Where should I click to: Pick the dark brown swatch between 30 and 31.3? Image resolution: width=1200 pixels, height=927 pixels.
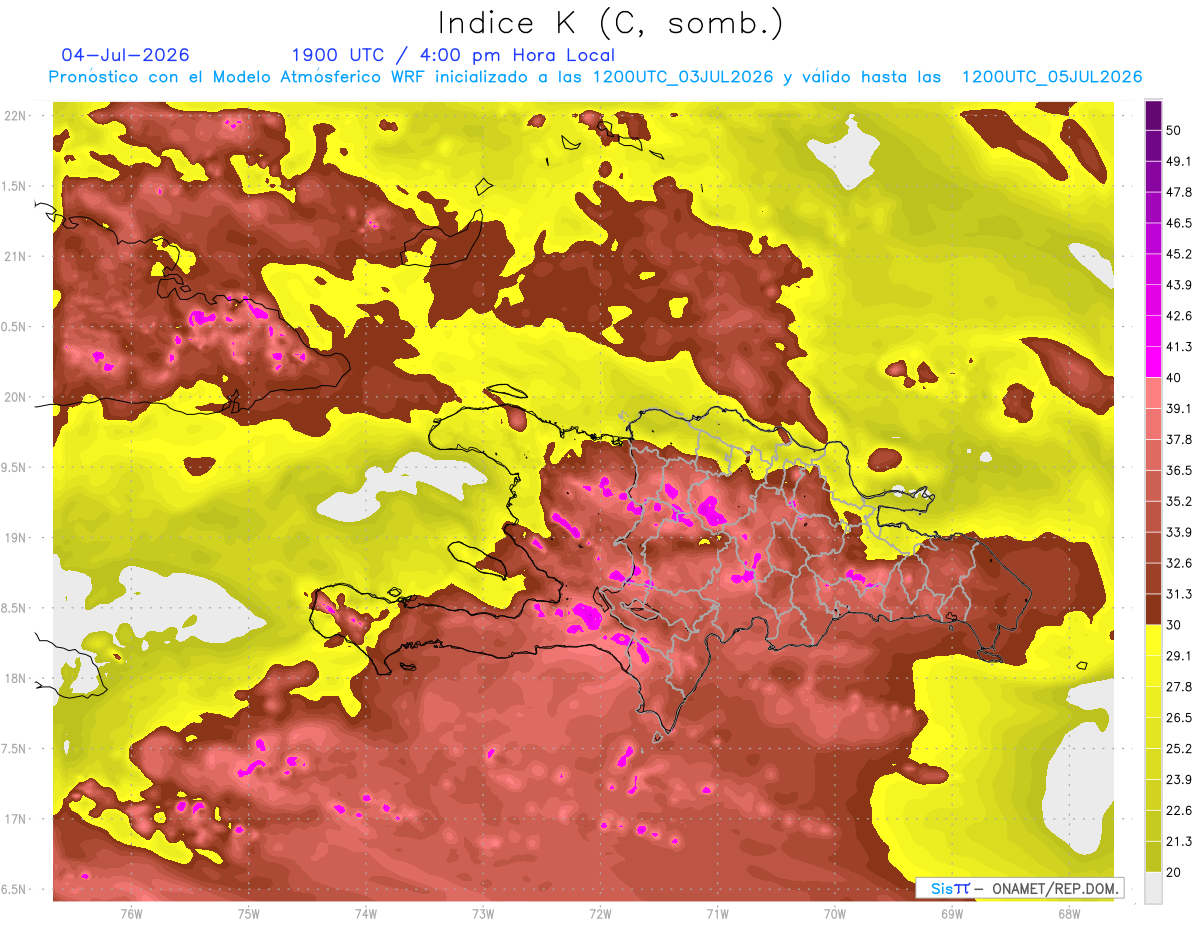(1153, 609)
